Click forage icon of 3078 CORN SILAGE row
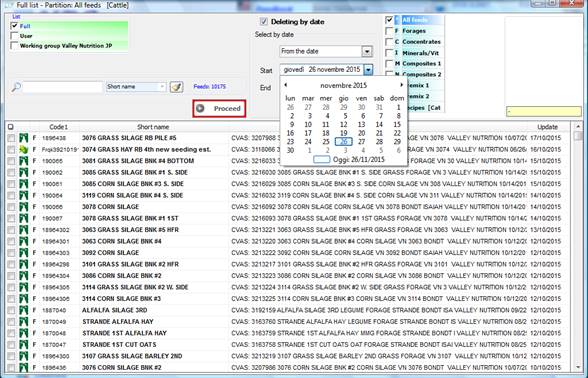The width and height of the screenshot is (588, 378). pyautogui.click(x=24, y=207)
